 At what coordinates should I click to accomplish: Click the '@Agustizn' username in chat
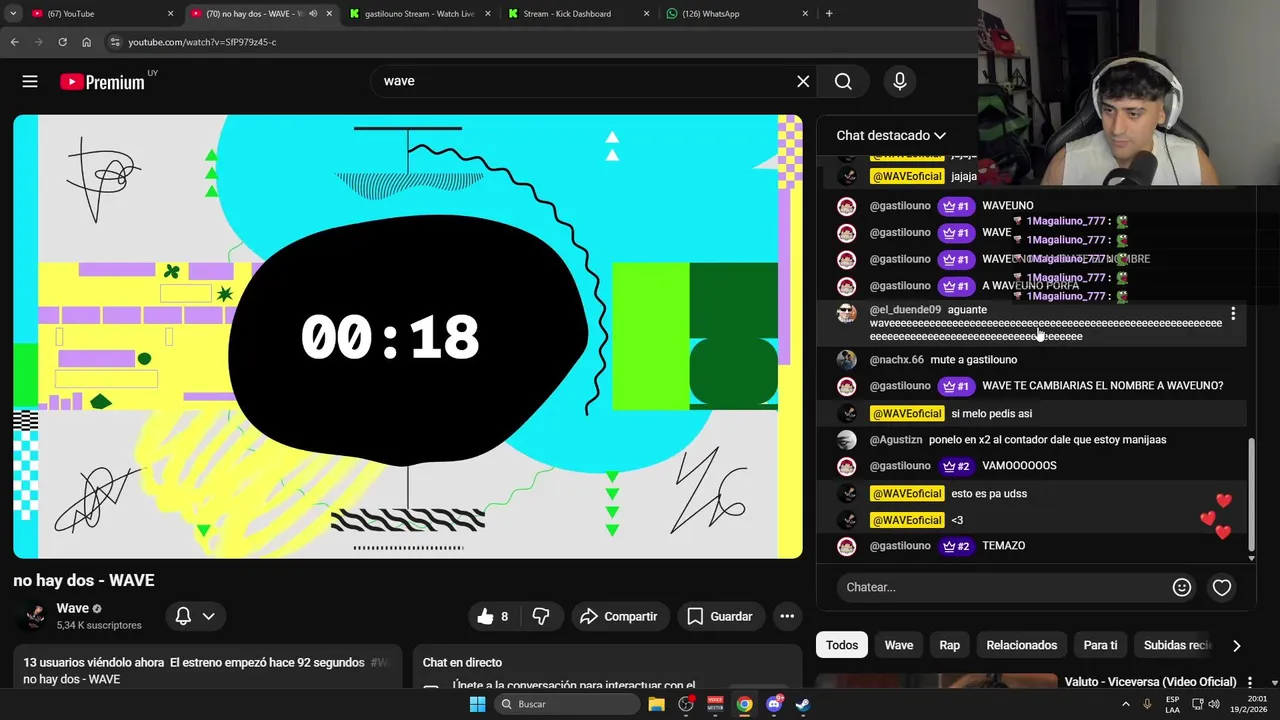(x=896, y=440)
